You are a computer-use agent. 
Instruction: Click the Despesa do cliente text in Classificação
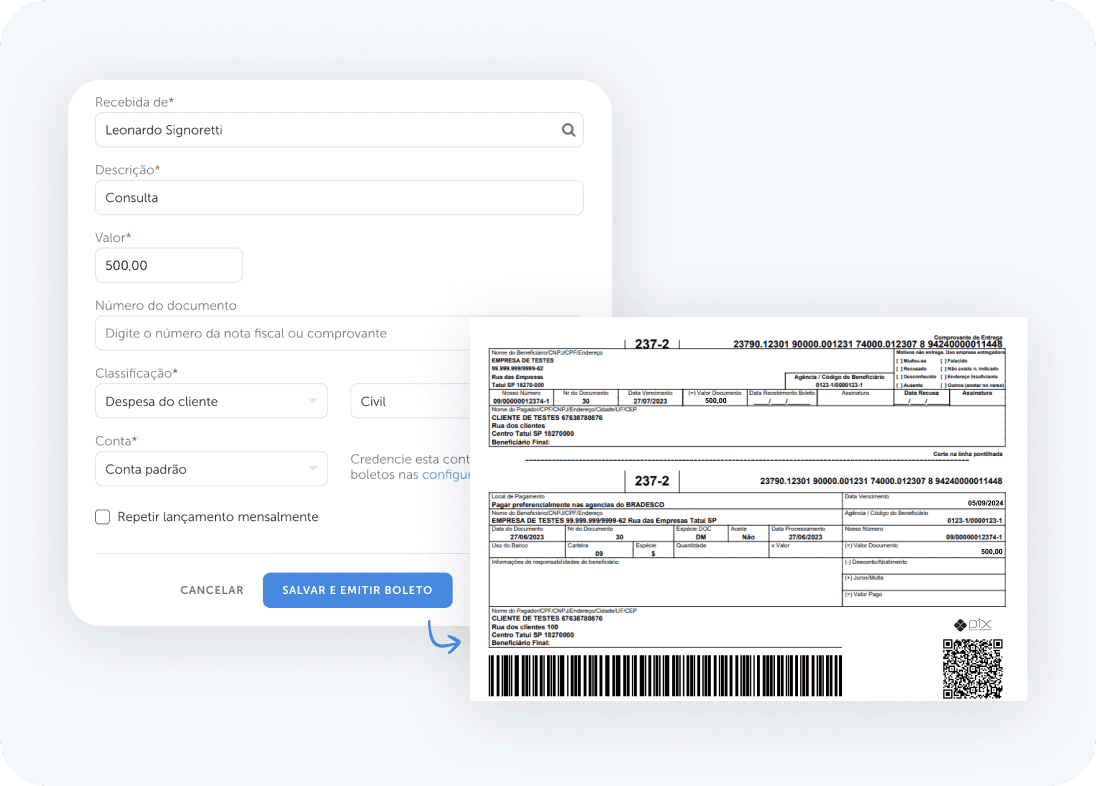(x=162, y=401)
